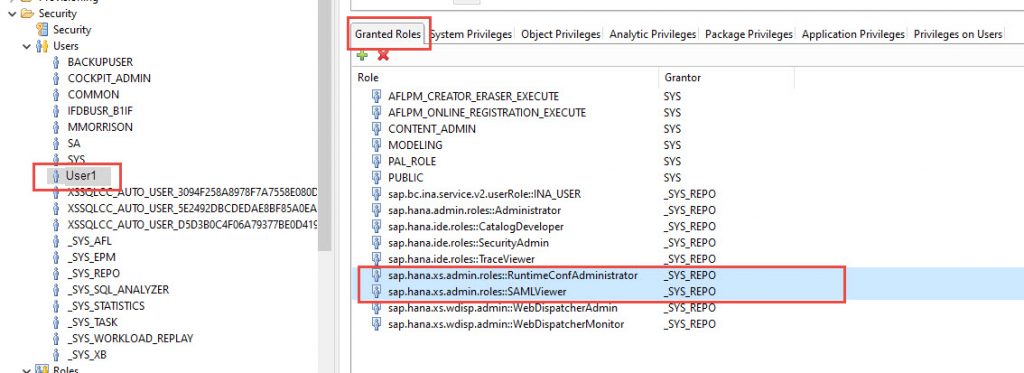
Task: Select the WebDispatcherMonitor role row
Action: [505, 324]
